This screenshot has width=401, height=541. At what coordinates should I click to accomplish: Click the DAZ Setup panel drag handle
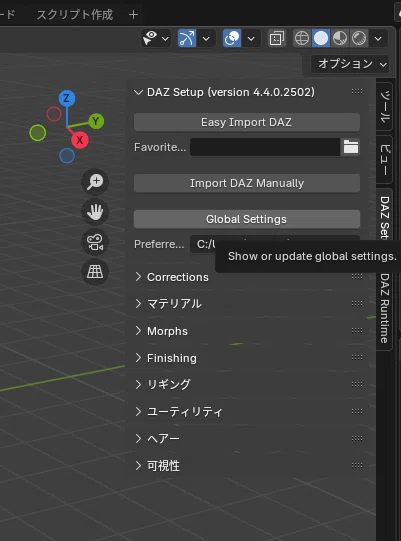[x=357, y=91]
